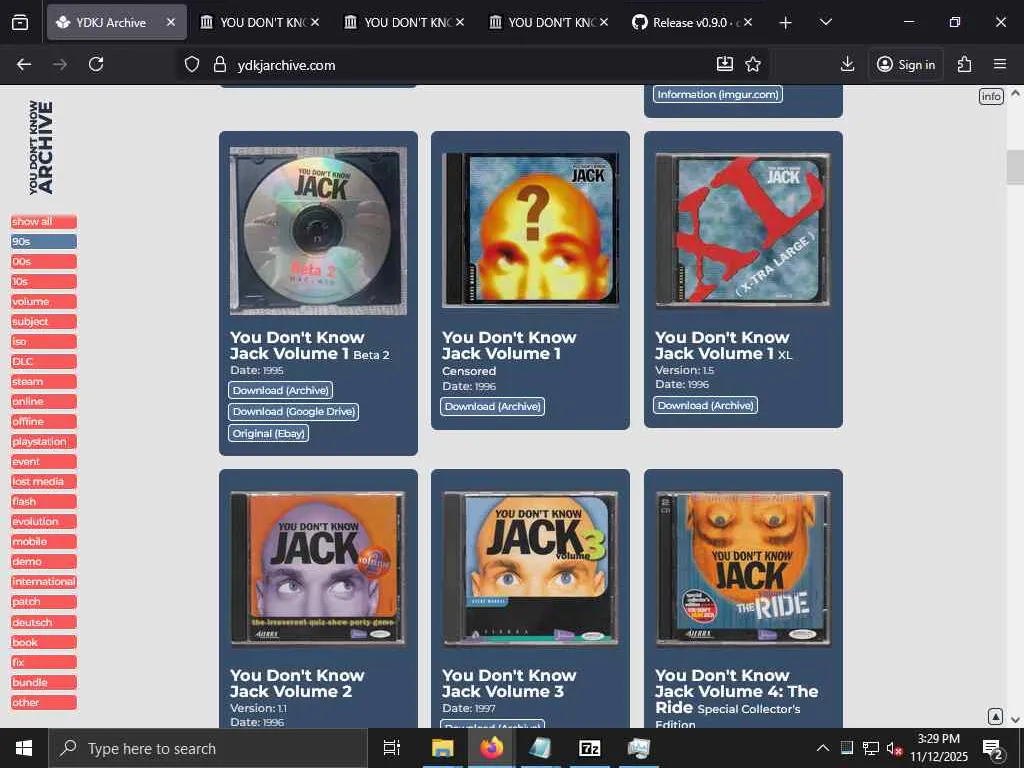Viewport: 1024px width, 768px height.
Task: Click the scroll-to-top arrow icon on page
Action: pos(995,716)
